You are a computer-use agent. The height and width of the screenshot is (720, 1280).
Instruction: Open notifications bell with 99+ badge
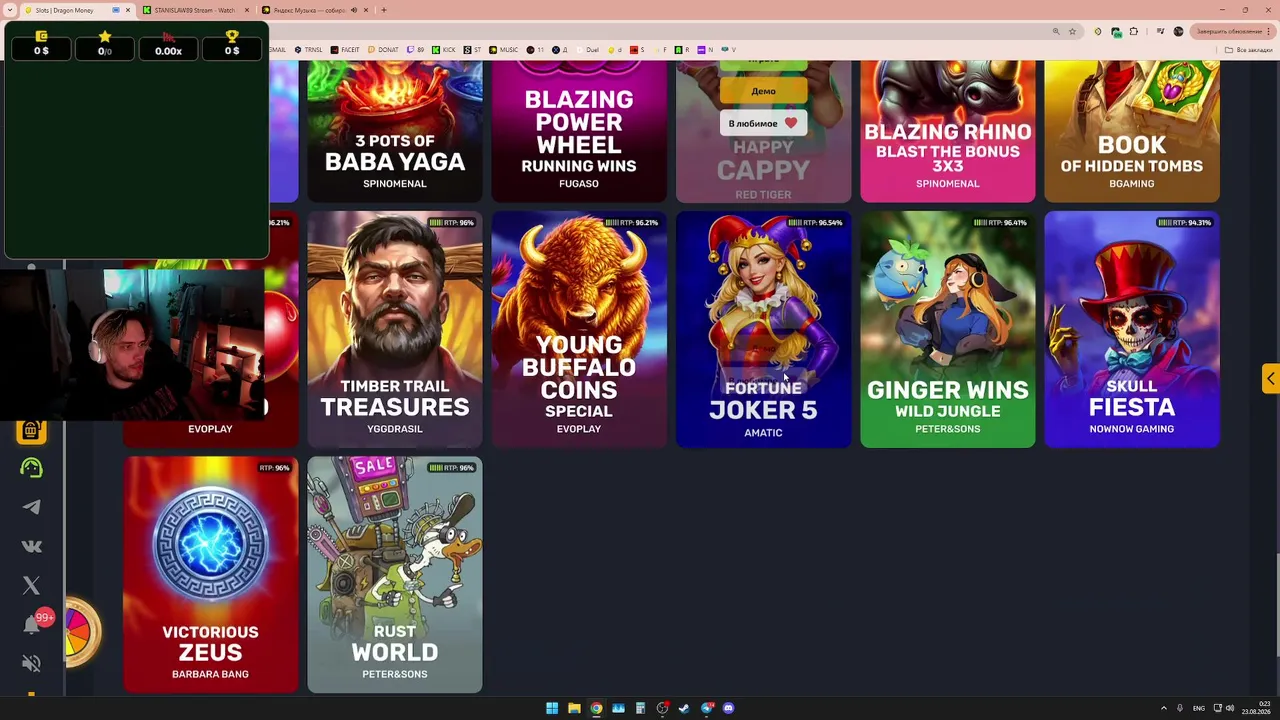click(x=33, y=624)
